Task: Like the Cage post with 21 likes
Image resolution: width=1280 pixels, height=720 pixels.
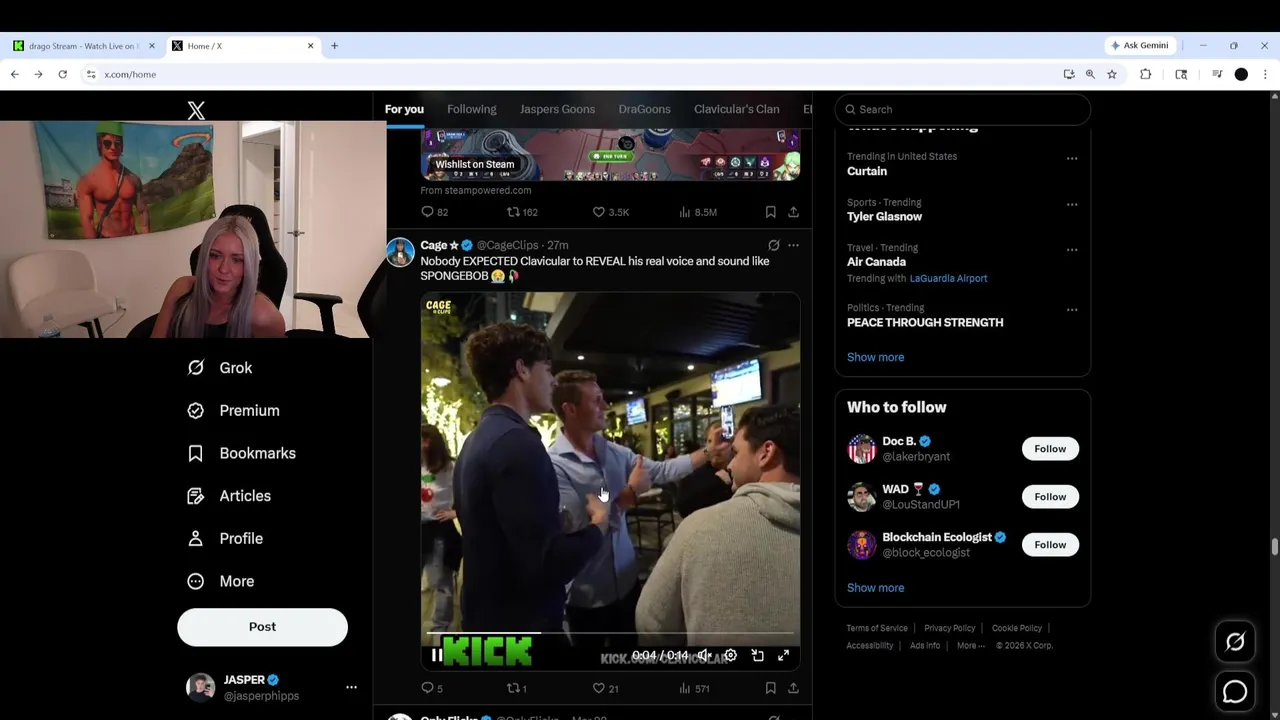Action: [x=606, y=688]
